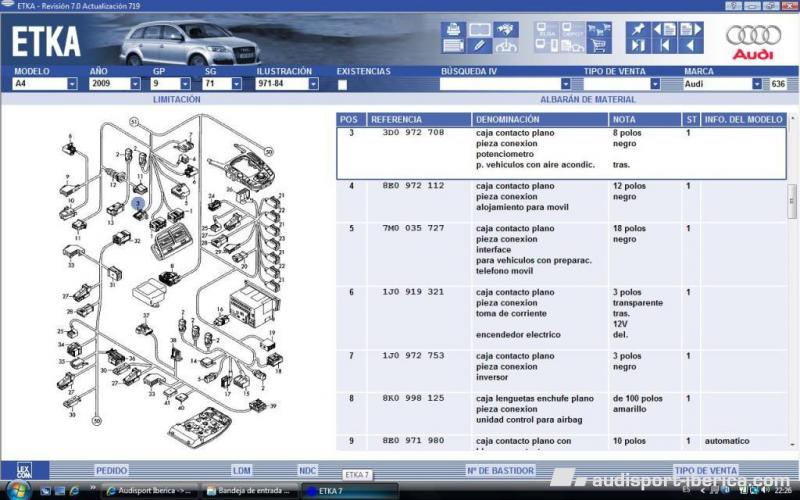Click the binoculars search icon

point(506,29)
